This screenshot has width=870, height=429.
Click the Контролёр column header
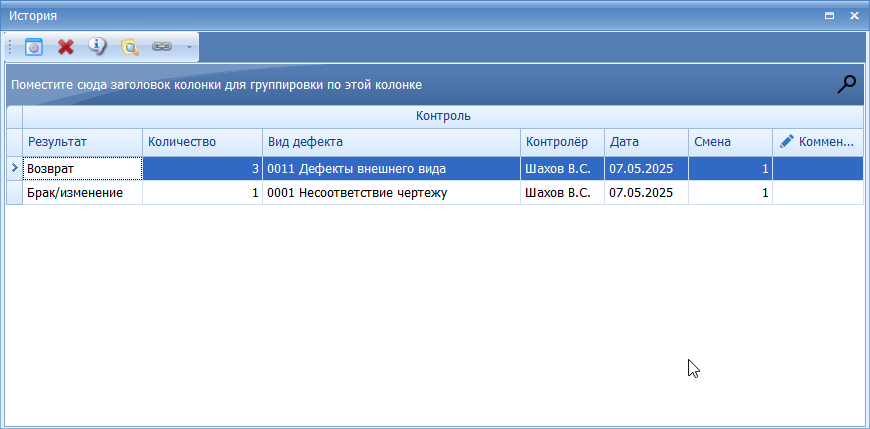562,142
